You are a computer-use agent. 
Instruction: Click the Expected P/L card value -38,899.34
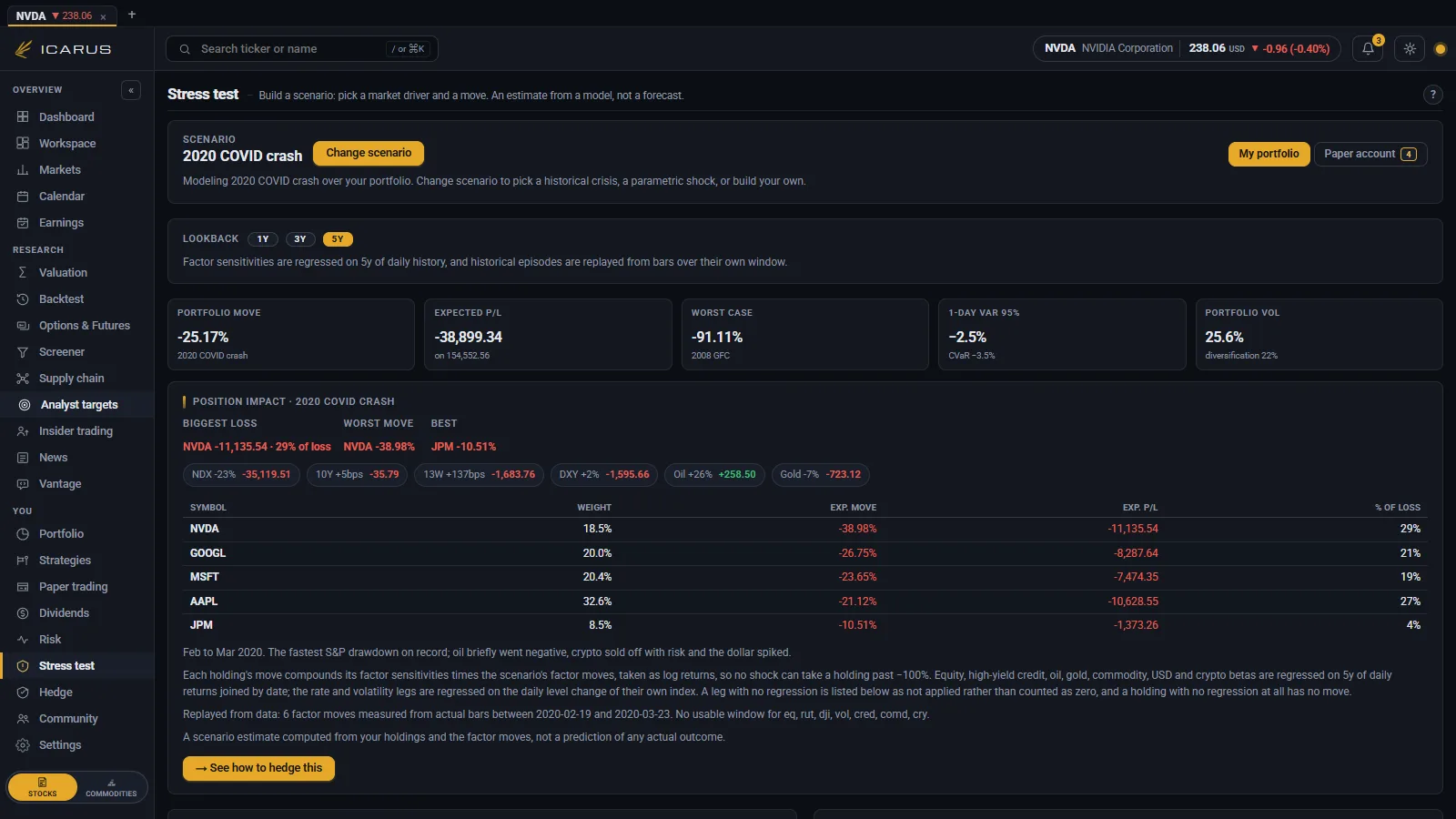469,337
